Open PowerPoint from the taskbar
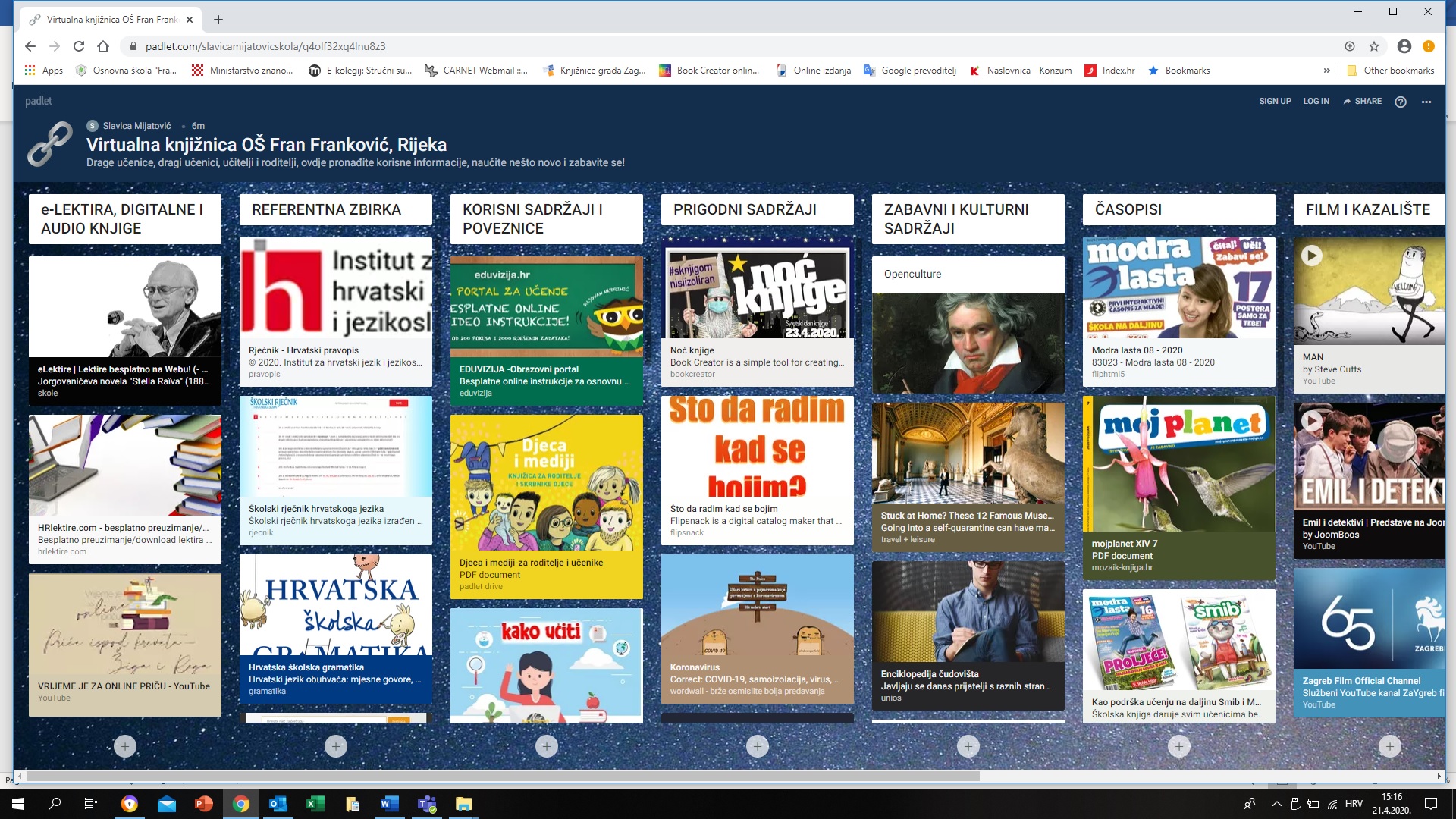 (203, 804)
